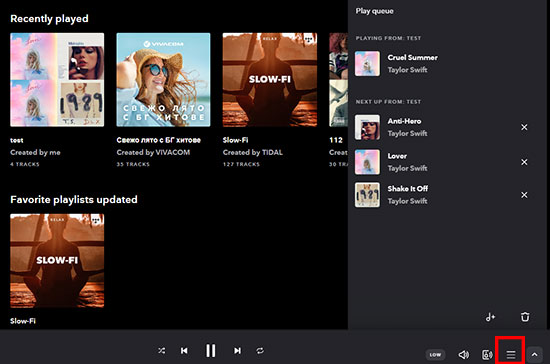Skip to the next track
The width and height of the screenshot is (550, 364).
(237, 350)
